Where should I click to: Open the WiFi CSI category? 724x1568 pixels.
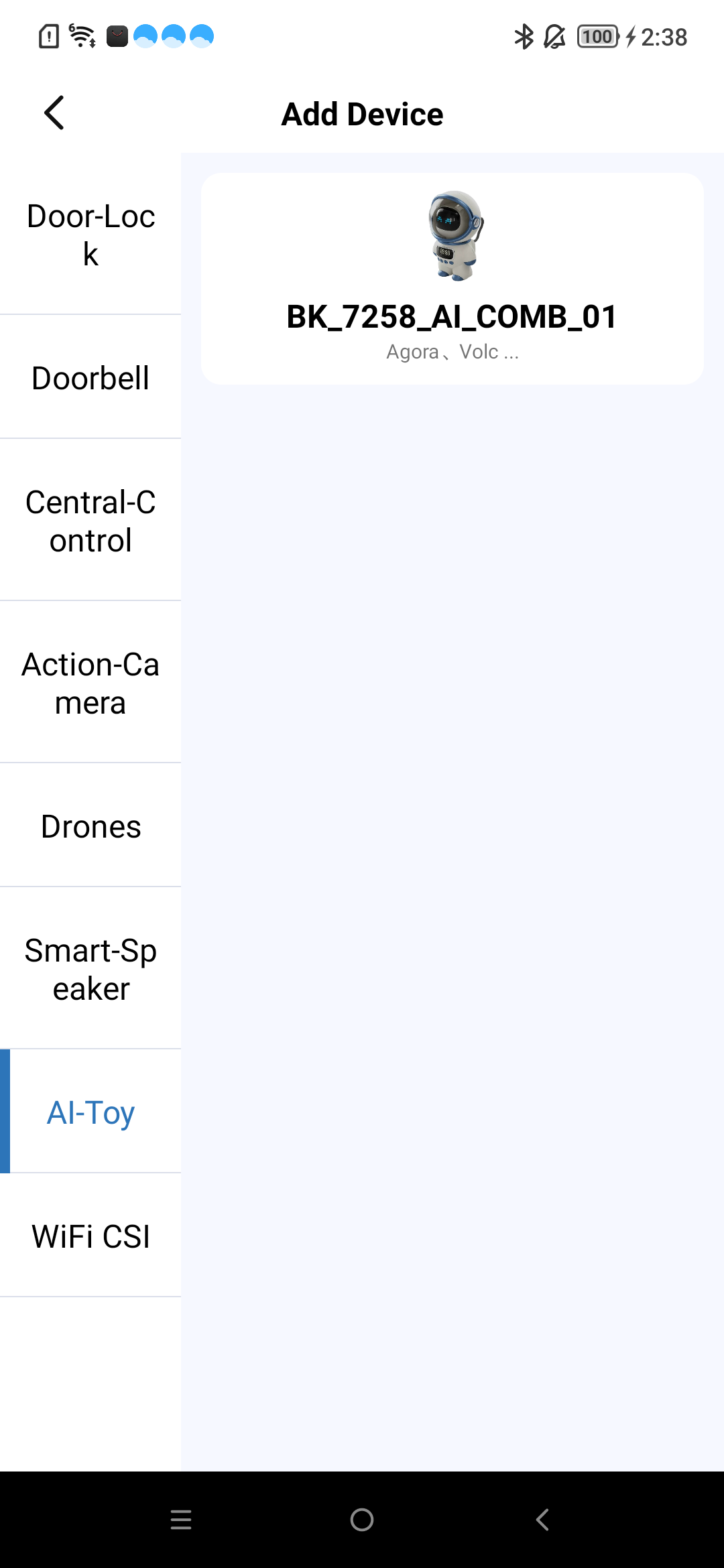click(x=90, y=1236)
